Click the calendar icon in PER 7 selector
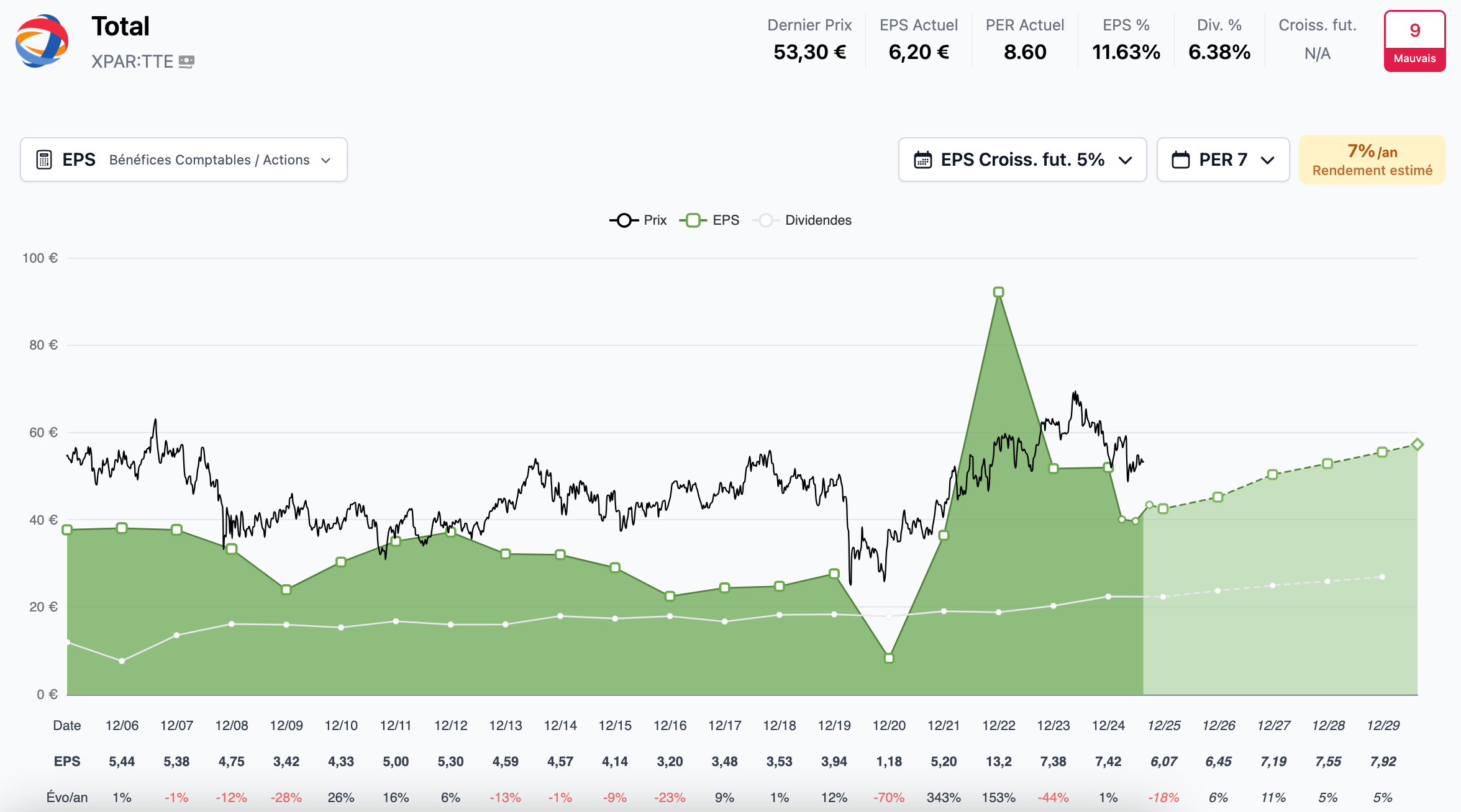The width and height of the screenshot is (1461, 812). click(x=1180, y=160)
